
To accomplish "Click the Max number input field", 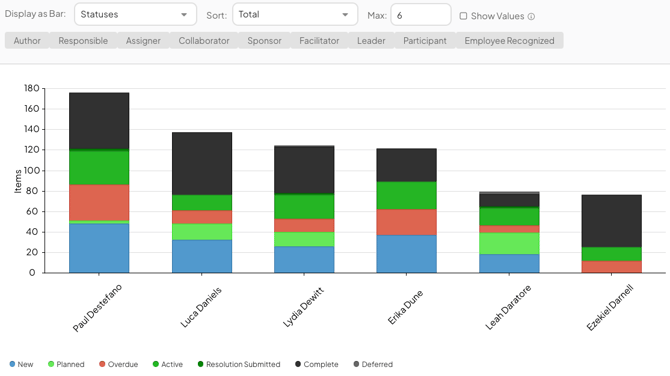I will coord(421,15).
